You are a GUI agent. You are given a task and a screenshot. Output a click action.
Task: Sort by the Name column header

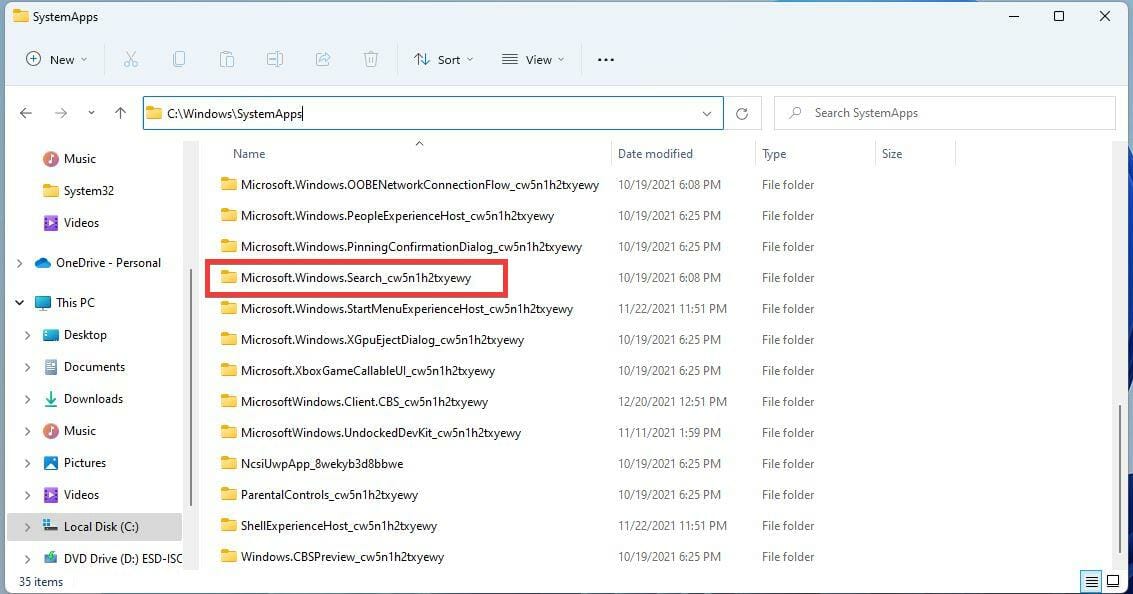coord(249,154)
